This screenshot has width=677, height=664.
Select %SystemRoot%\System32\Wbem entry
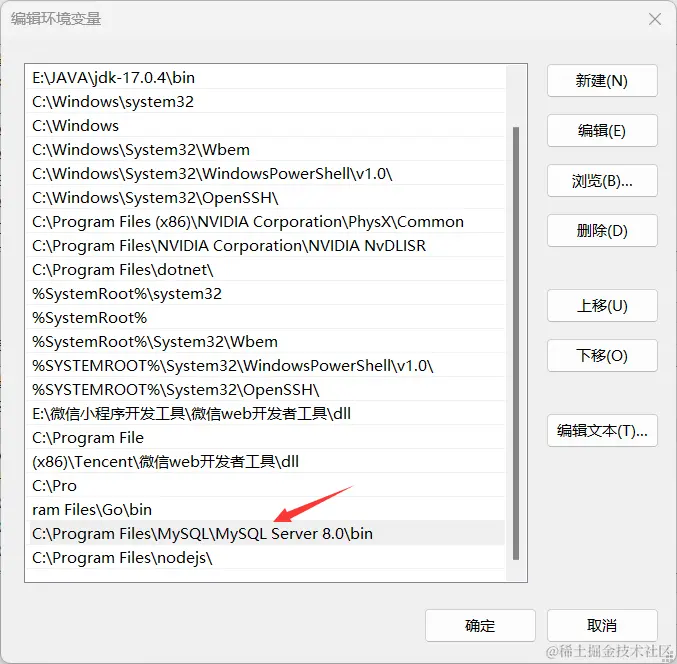pyautogui.click(x=266, y=341)
